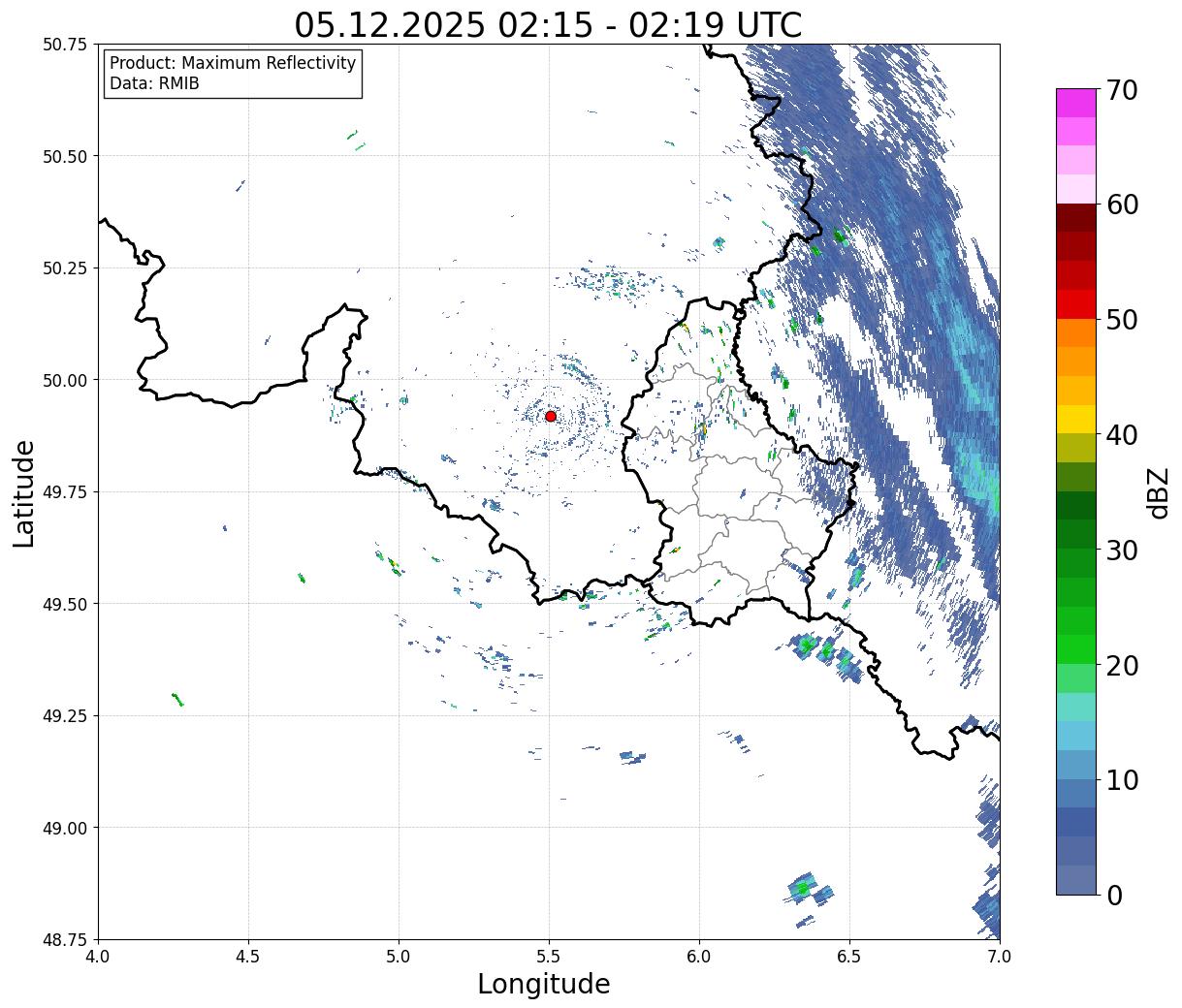Viewport: 1182px width, 1008px height.
Task: Click the latitude tick label 48.75
Action: [65, 940]
